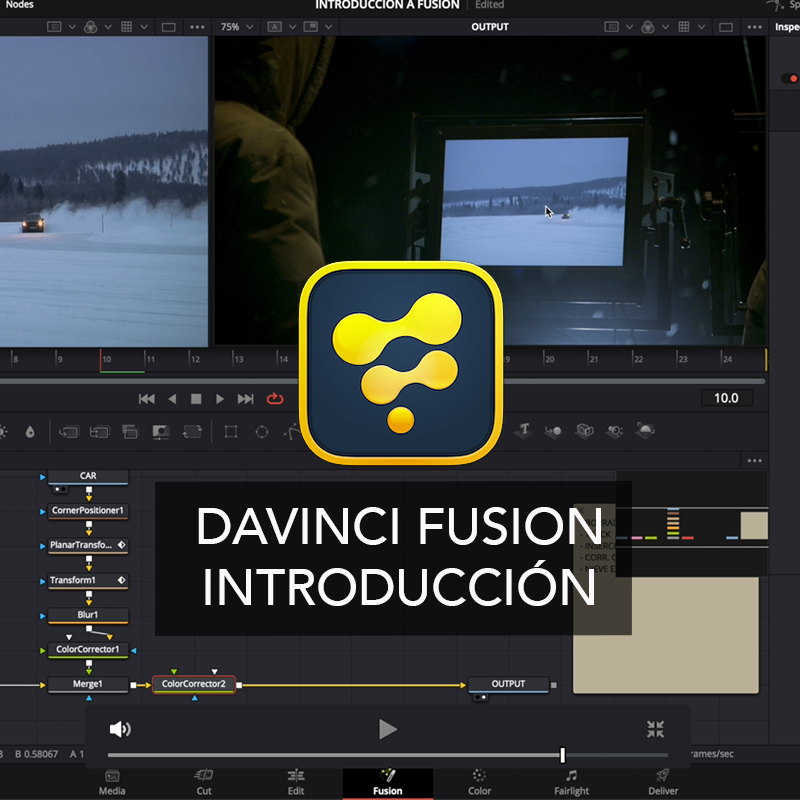
Task: Open the left viewer's three-dot options menu
Action: click(x=197, y=27)
